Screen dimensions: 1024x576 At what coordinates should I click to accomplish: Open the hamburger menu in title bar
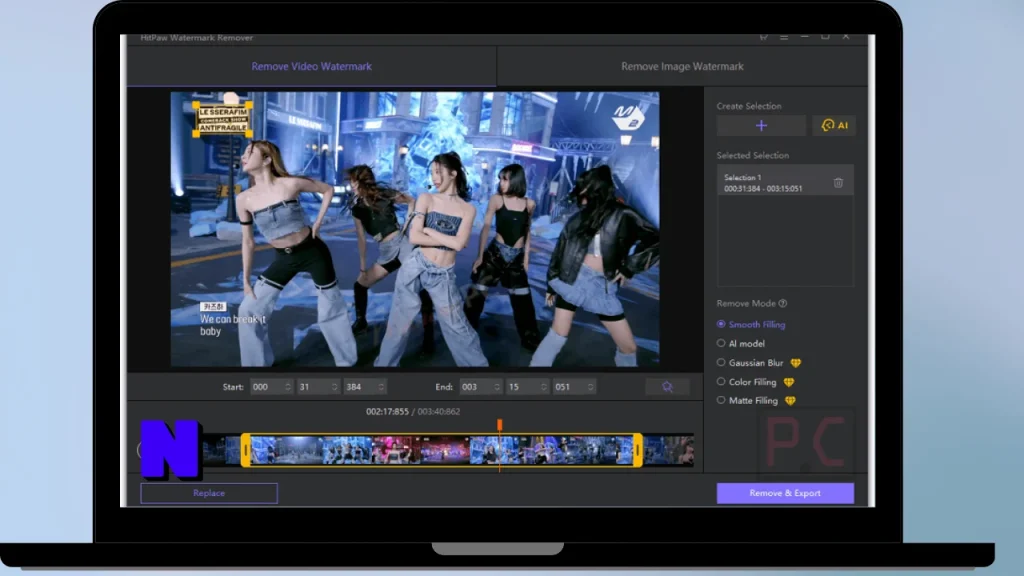pyautogui.click(x=784, y=37)
